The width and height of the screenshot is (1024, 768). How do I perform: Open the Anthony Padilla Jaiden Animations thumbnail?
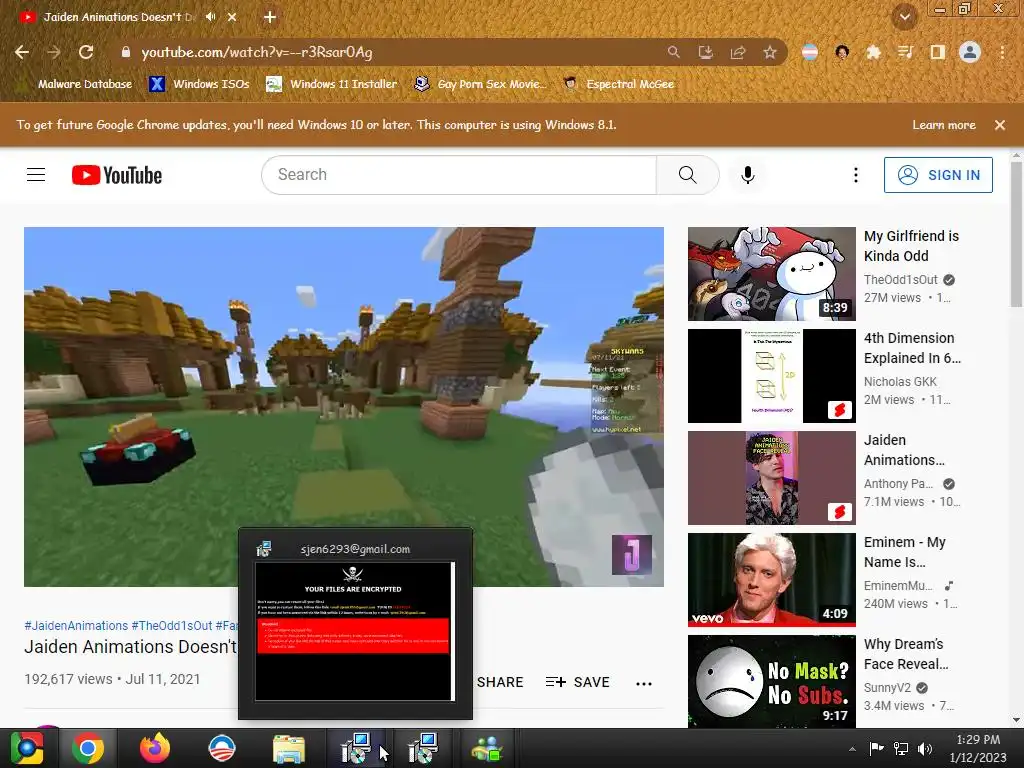coord(772,478)
